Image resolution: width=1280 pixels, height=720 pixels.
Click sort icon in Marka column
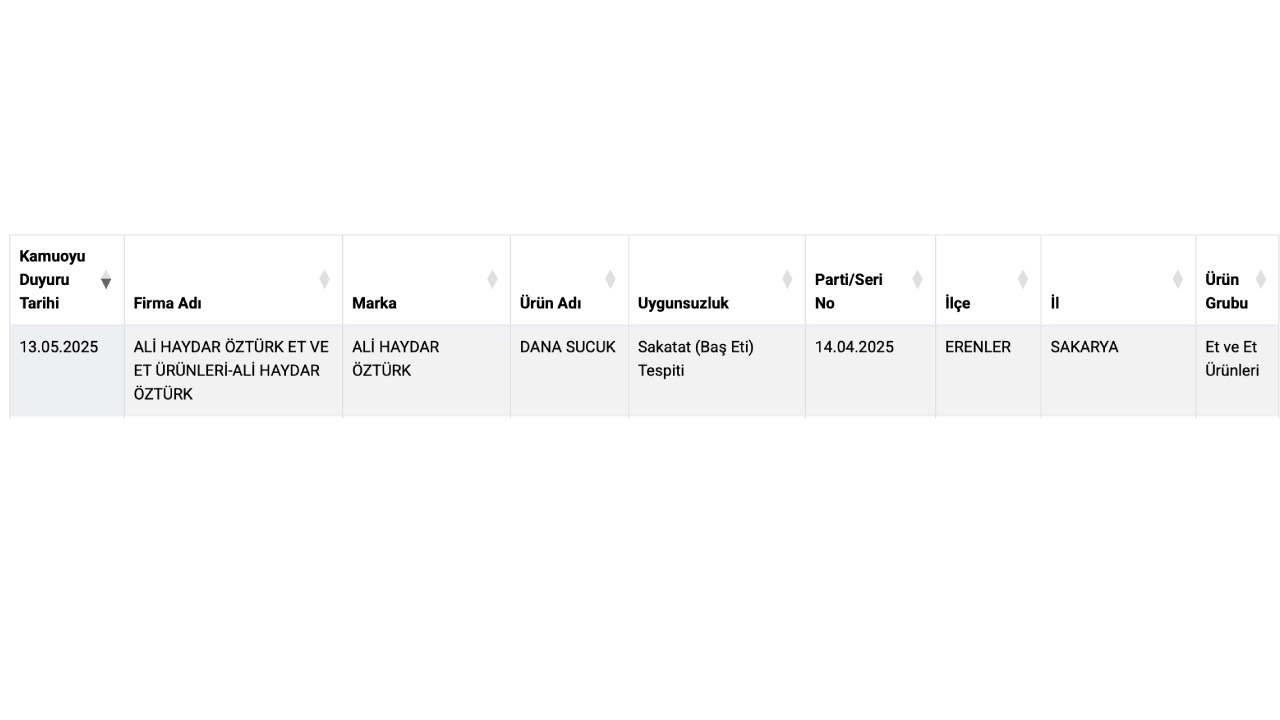point(492,280)
